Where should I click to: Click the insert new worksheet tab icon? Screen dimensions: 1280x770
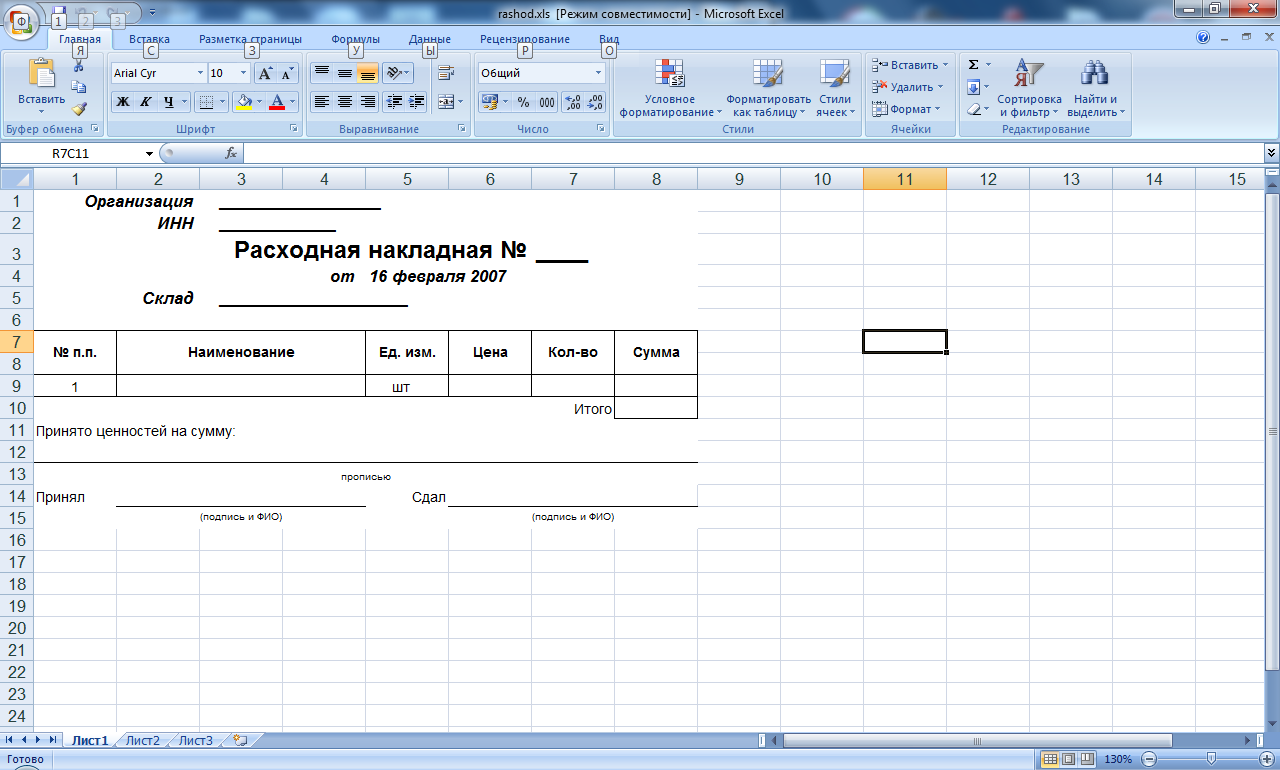(239, 741)
